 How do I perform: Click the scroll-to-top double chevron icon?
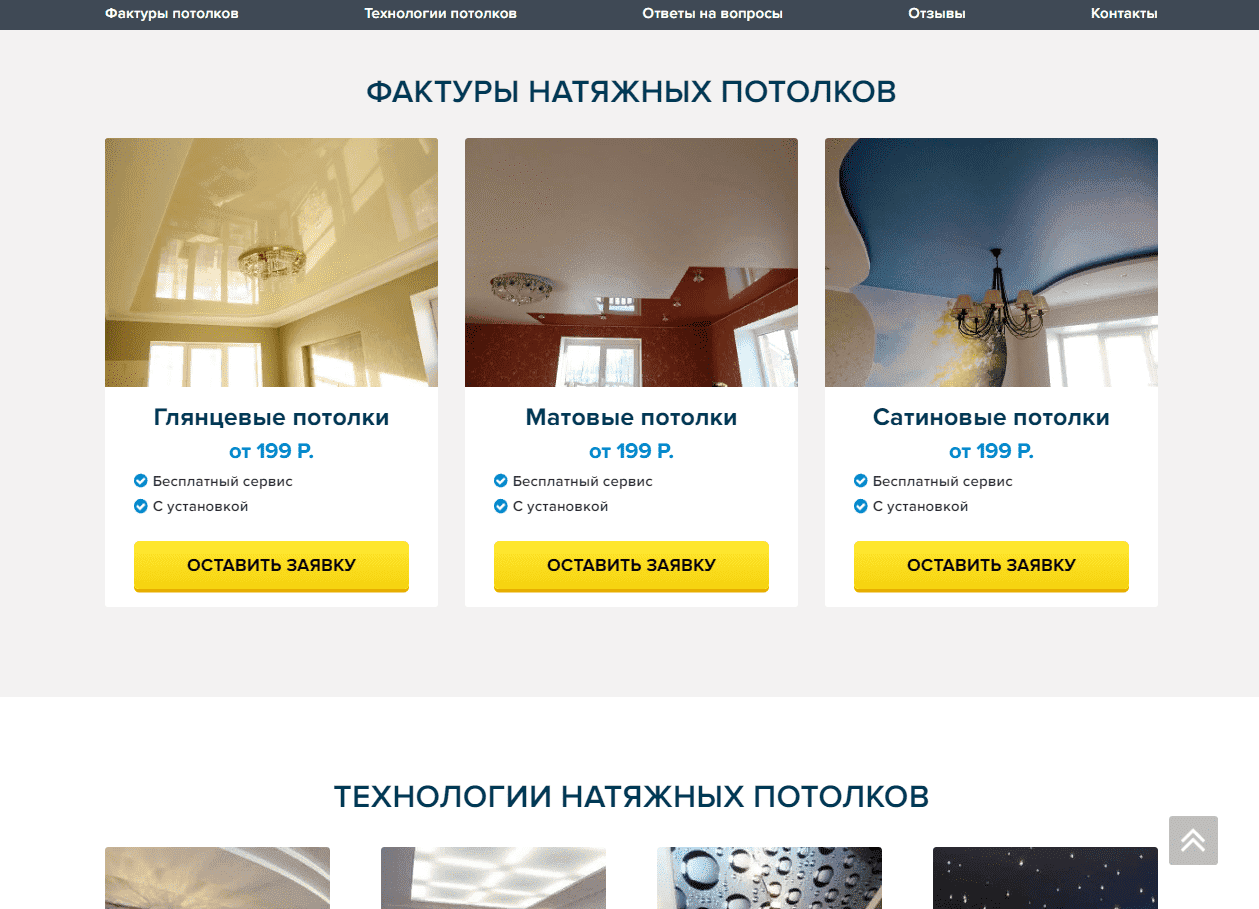tap(1193, 840)
